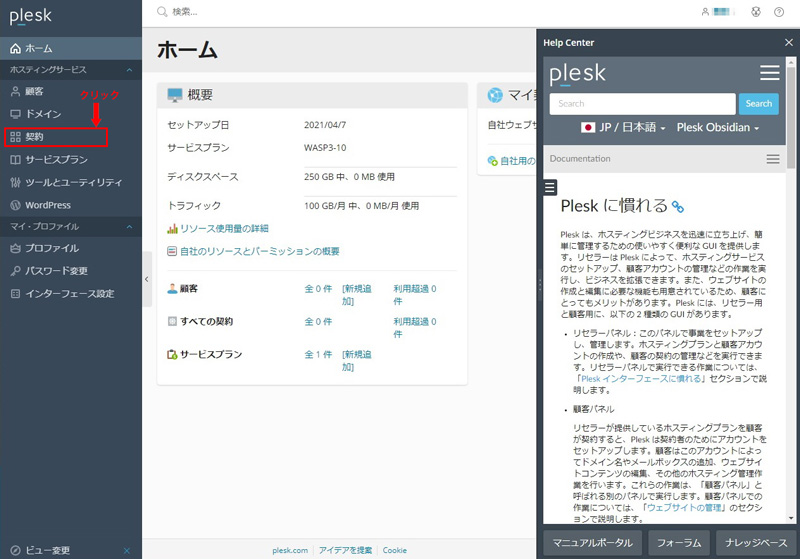Image resolution: width=800 pixels, height=559 pixels.
Task: Open the Plesk Obsidian version dropdown
Action: click(x=717, y=128)
